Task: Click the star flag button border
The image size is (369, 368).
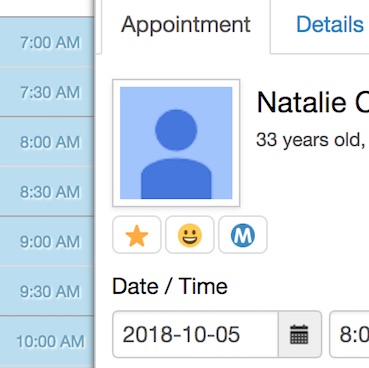Action: coord(137,235)
